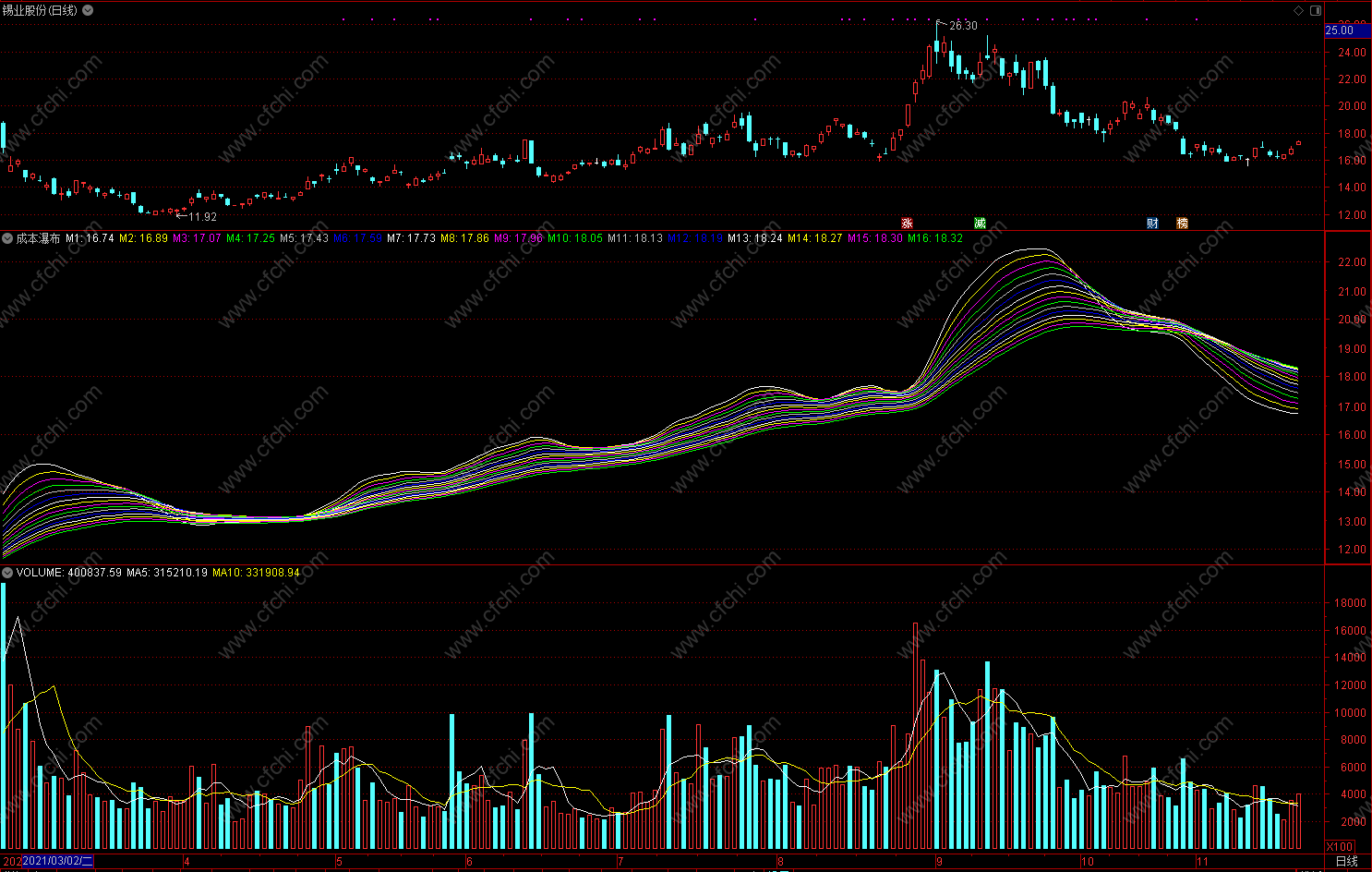This screenshot has width=1372, height=872.
Task: Expand the 成本瀑布 indicator menu
Action: tap(7, 238)
